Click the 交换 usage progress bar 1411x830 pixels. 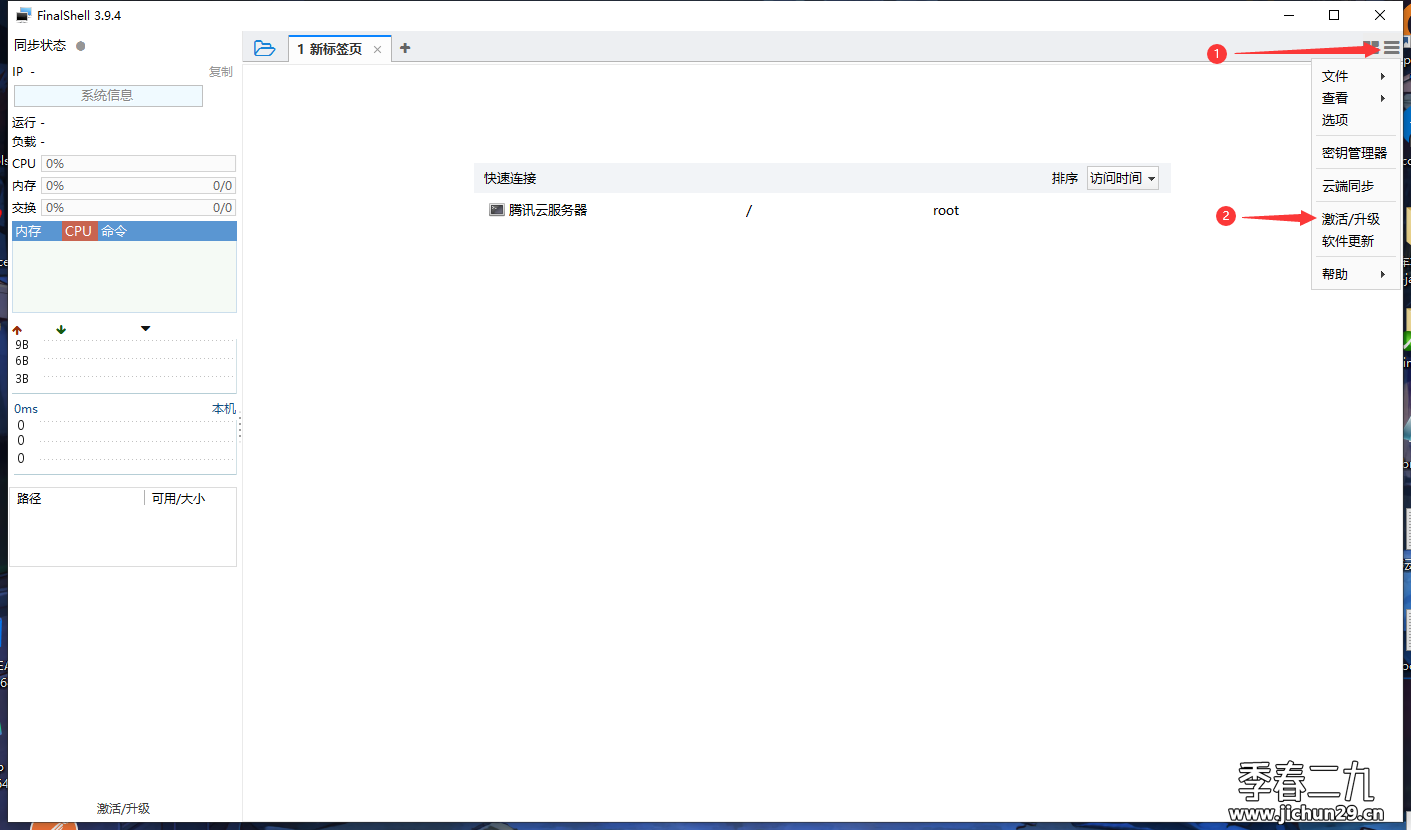click(138, 207)
